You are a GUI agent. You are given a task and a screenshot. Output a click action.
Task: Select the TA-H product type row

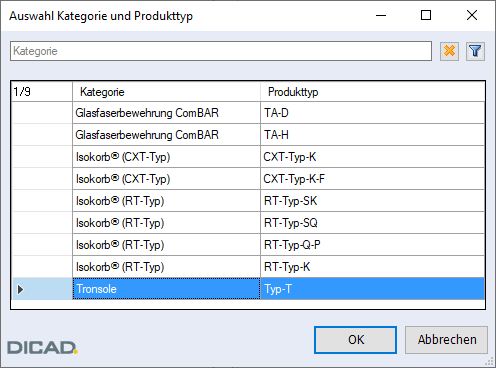point(248,135)
